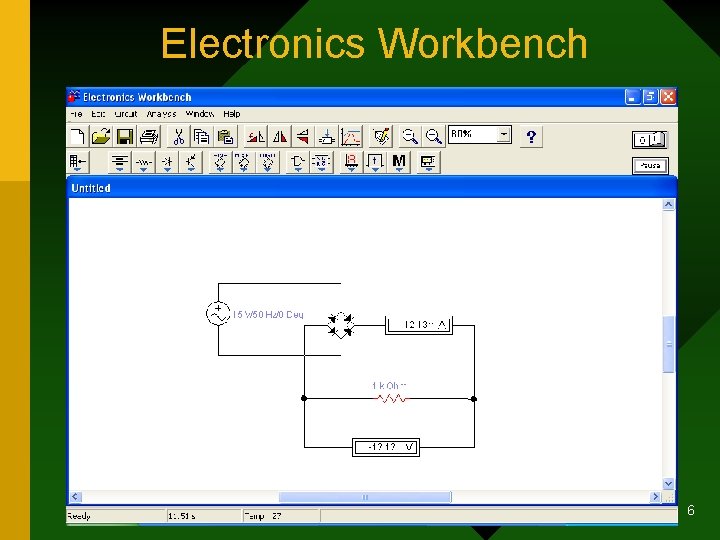Save the circuit with floppy icon
The height and width of the screenshot is (540, 720).
124,136
